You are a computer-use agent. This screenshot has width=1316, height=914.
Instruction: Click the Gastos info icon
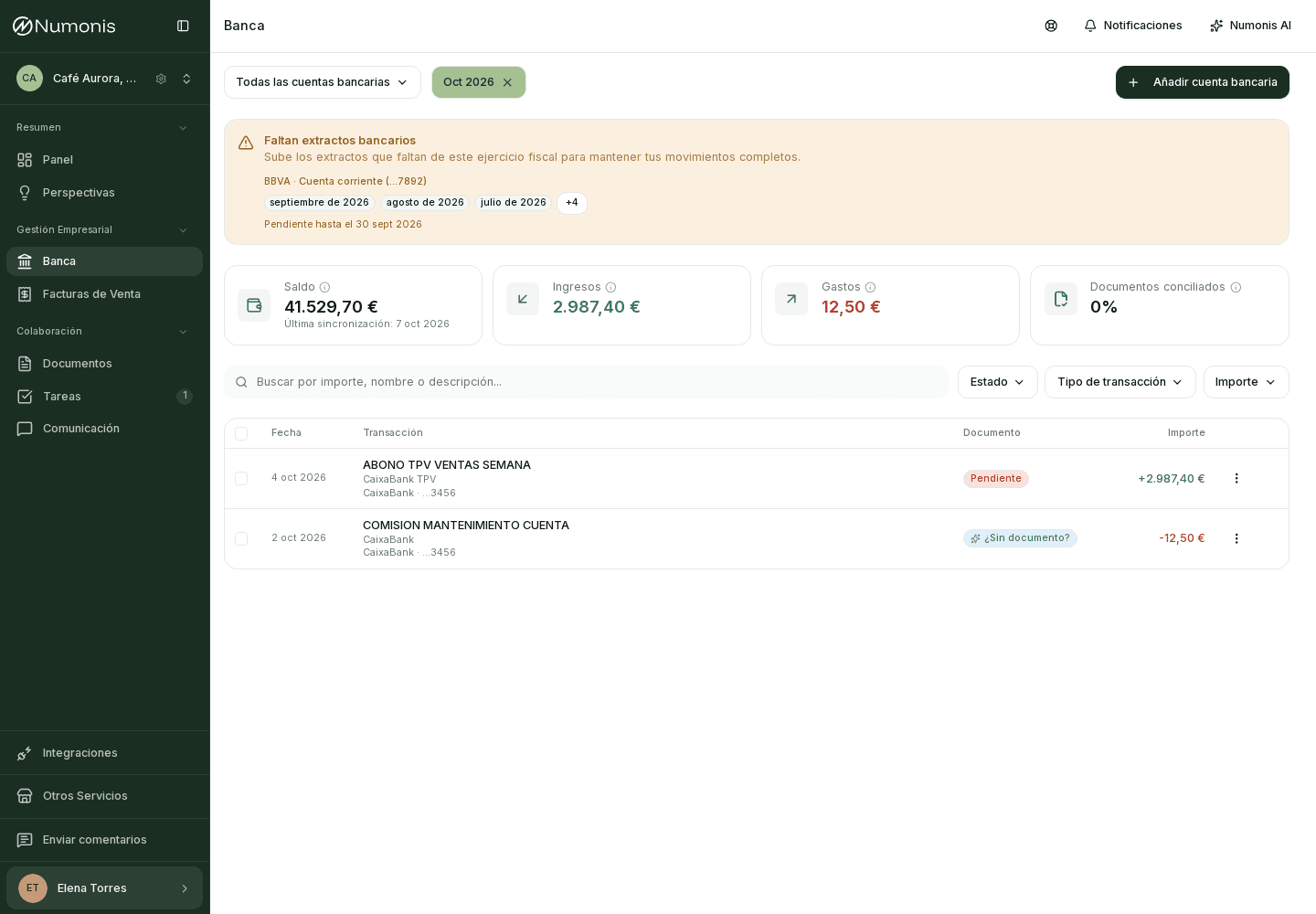[870, 287]
